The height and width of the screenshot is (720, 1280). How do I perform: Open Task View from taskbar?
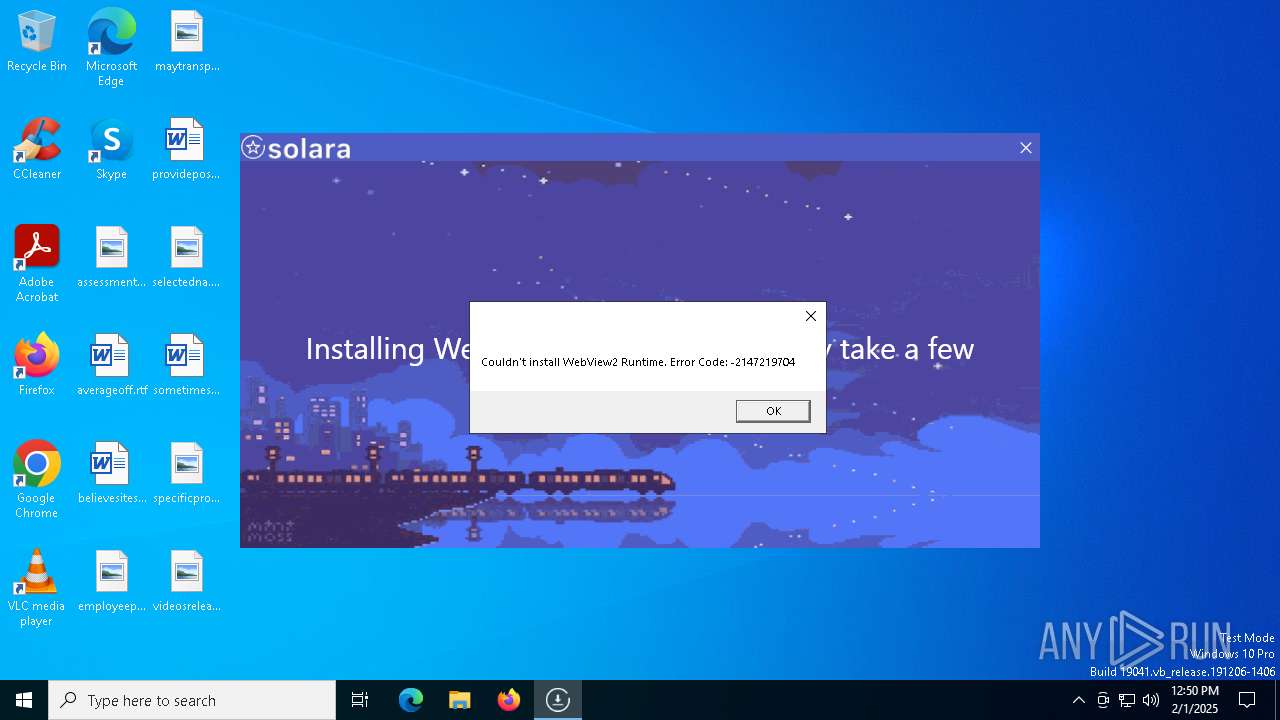[x=360, y=700]
